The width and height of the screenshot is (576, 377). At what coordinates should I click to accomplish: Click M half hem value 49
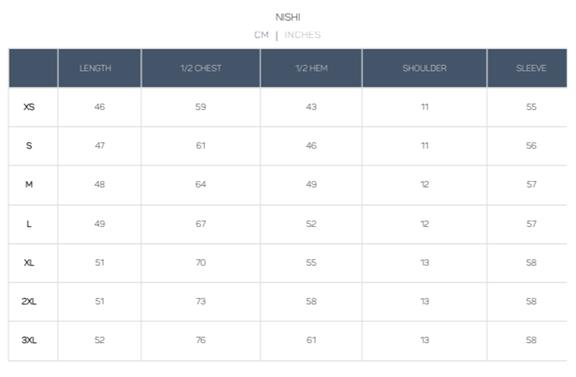312,184
